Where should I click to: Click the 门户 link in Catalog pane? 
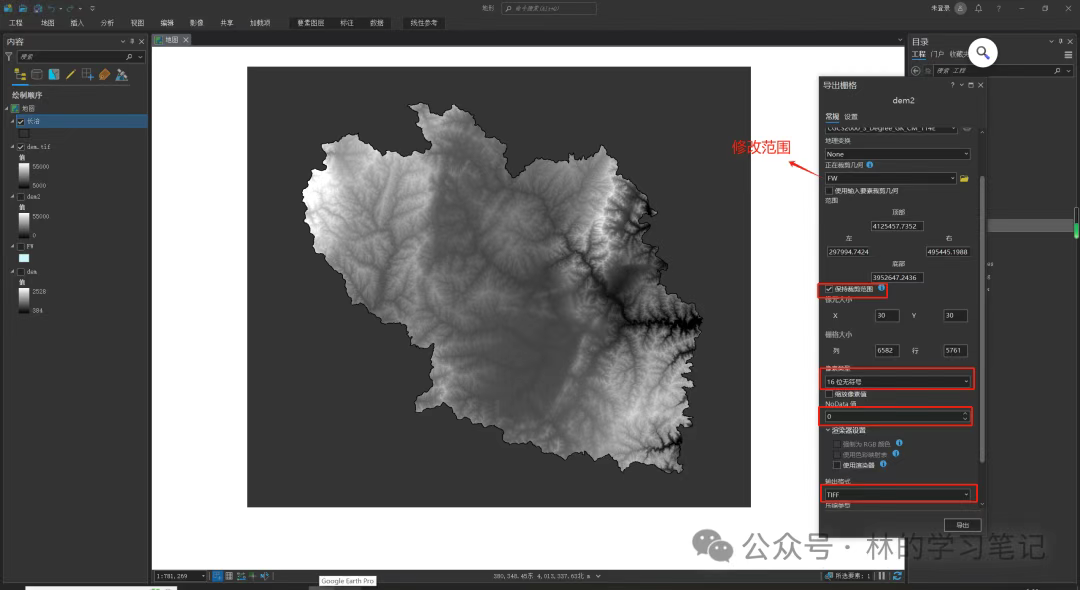(x=937, y=54)
